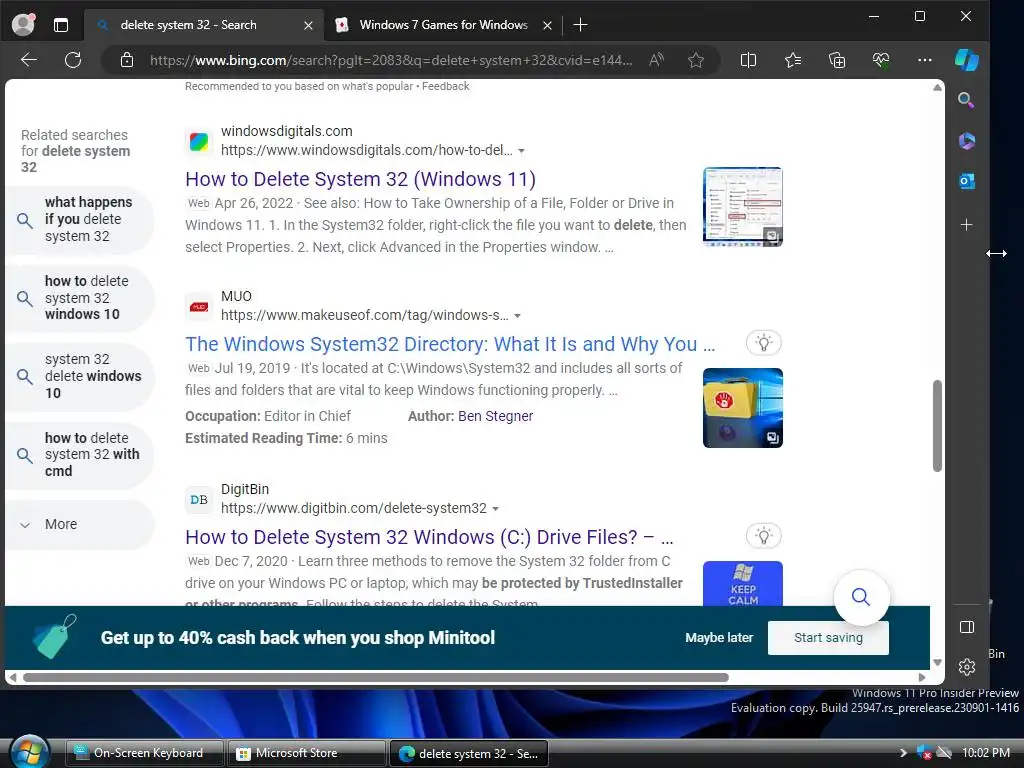Switch to delete system 32 - Search tab
Viewport: 1024px width, 768px height.
[204, 25]
